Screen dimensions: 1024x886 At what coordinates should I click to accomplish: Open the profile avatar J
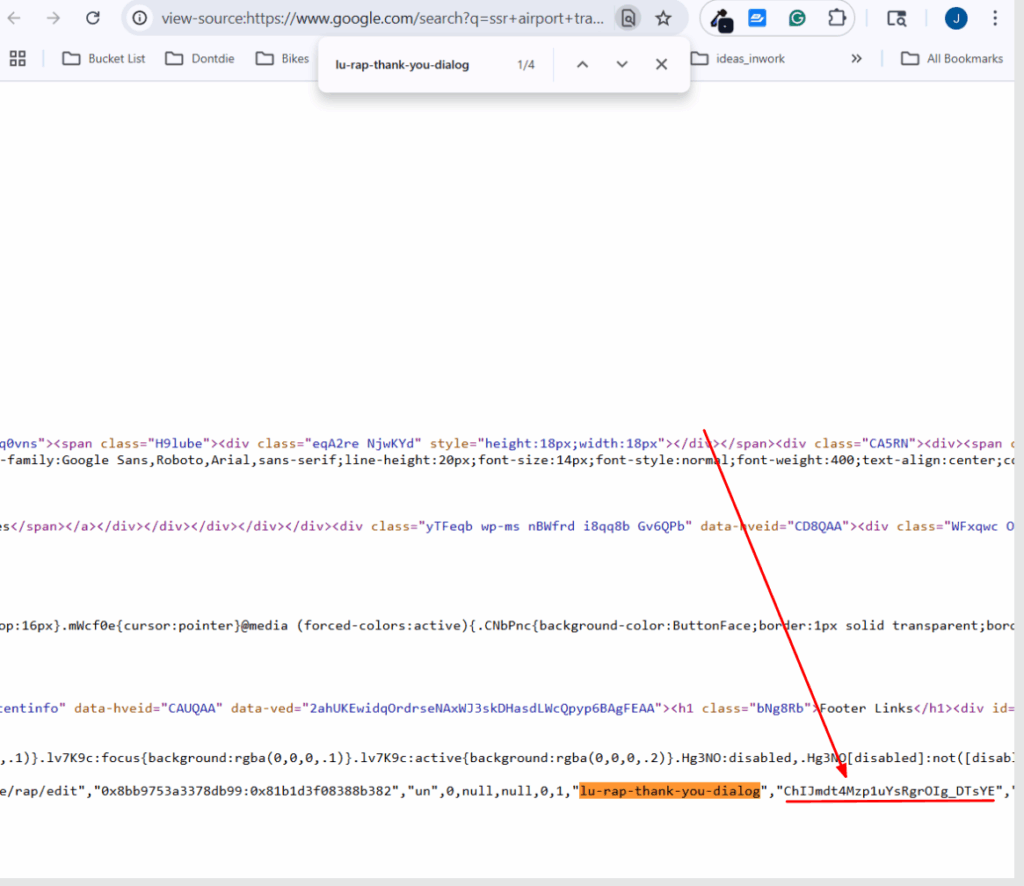[956, 18]
